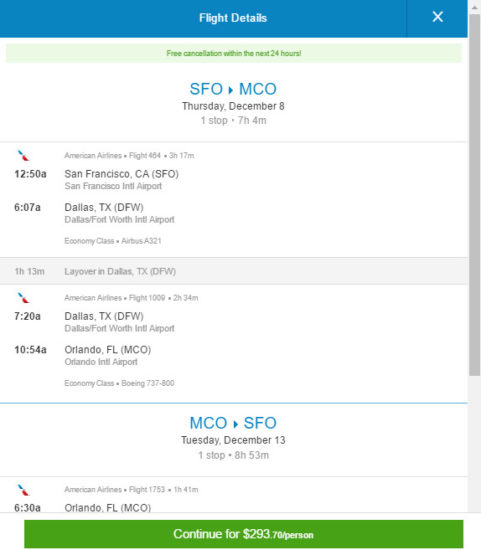Image resolution: width=481 pixels, height=550 pixels.
Task: Select the 10:54a Orlando arrival entry
Action: [x=83, y=355]
